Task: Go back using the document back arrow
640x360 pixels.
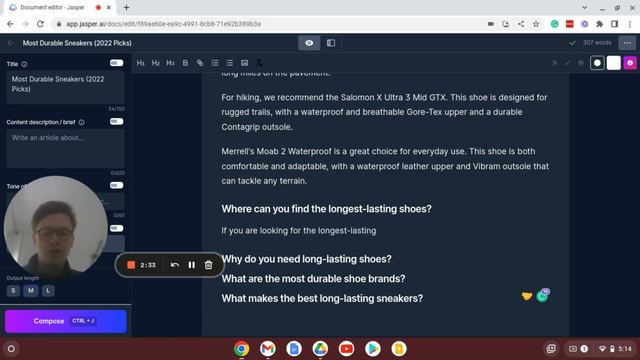Action: pyautogui.click(x=11, y=43)
